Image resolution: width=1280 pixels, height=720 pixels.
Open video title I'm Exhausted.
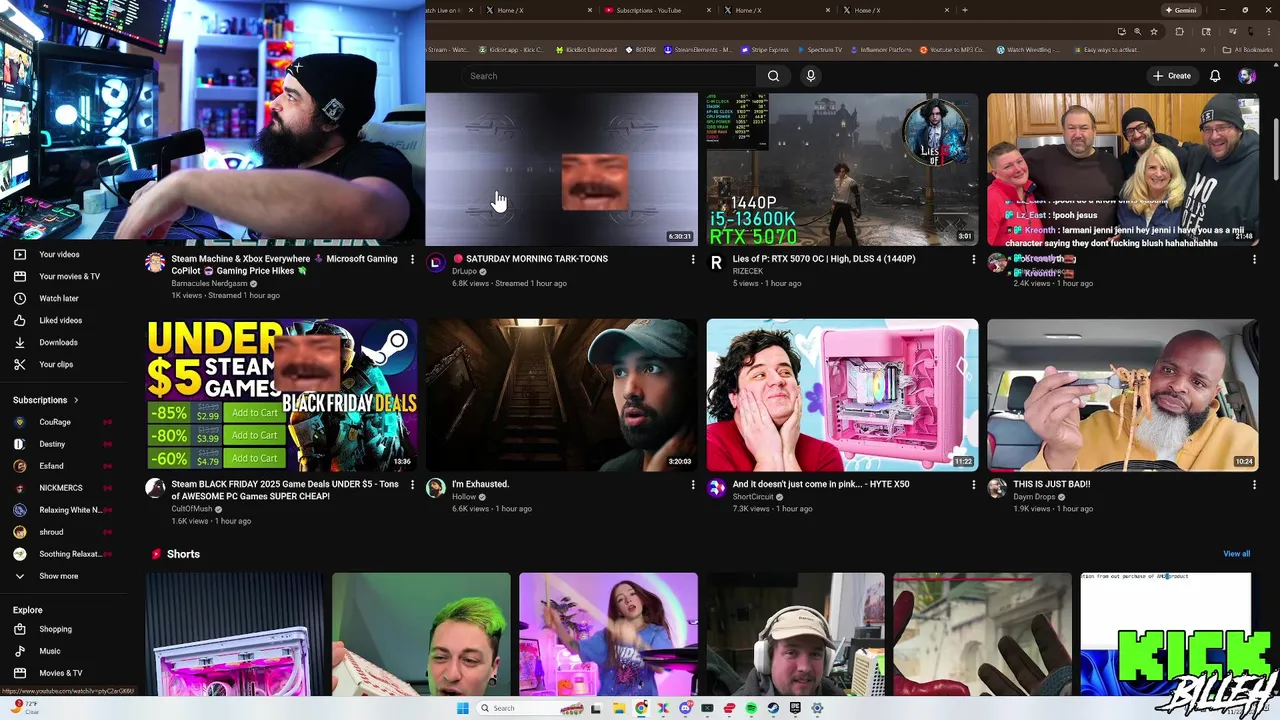click(480, 484)
